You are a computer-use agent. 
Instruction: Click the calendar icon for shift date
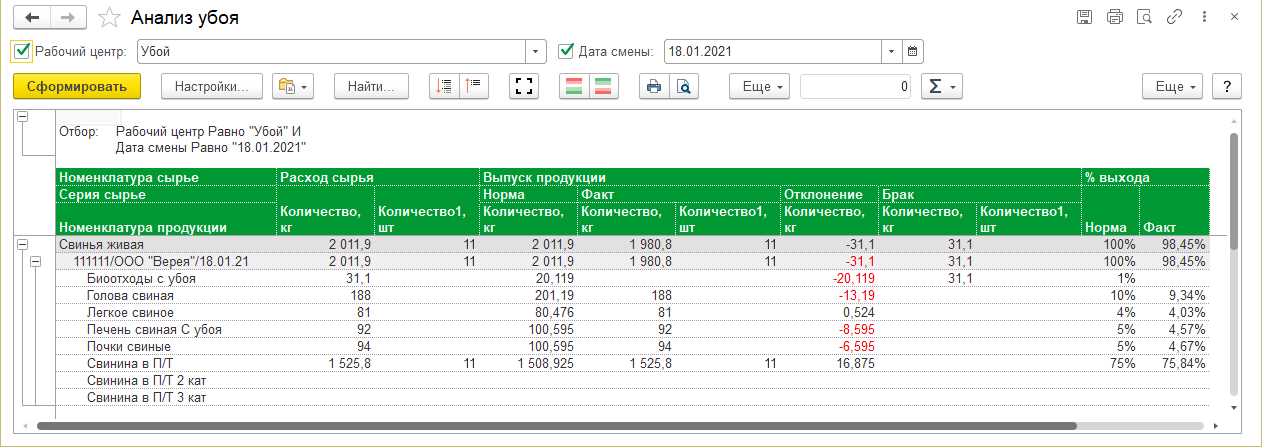point(912,51)
